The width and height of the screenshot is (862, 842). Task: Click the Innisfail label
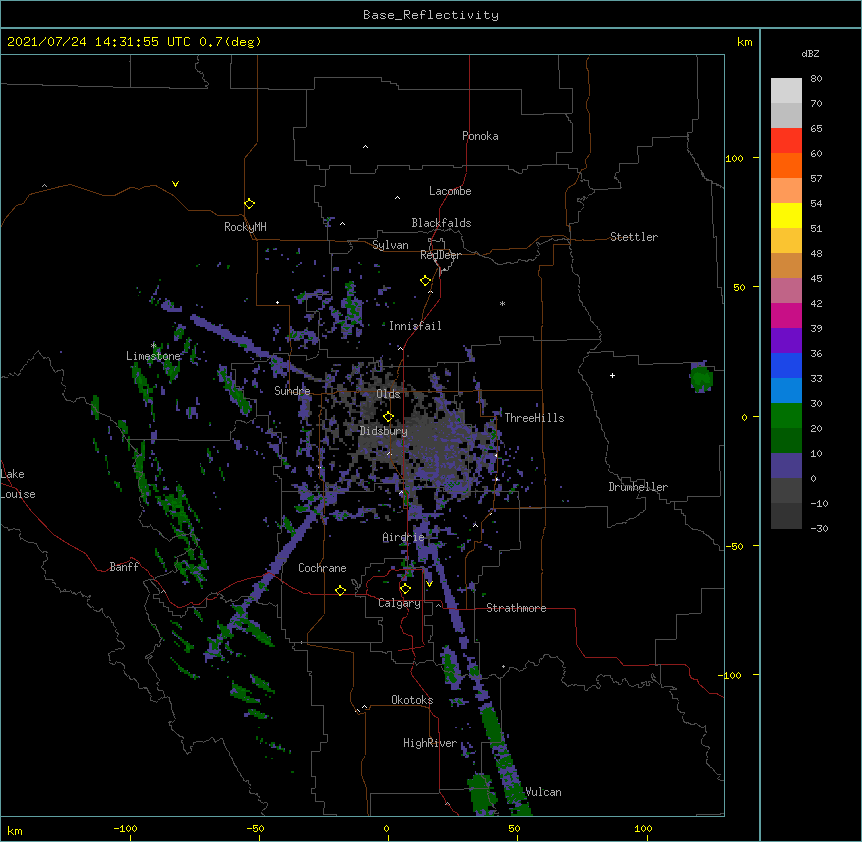coord(415,326)
